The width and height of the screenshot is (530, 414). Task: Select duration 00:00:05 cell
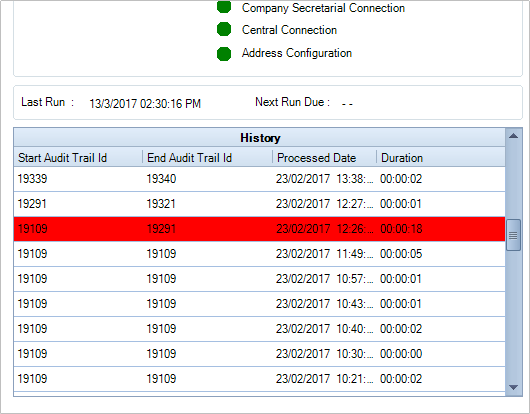tap(401, 254)
